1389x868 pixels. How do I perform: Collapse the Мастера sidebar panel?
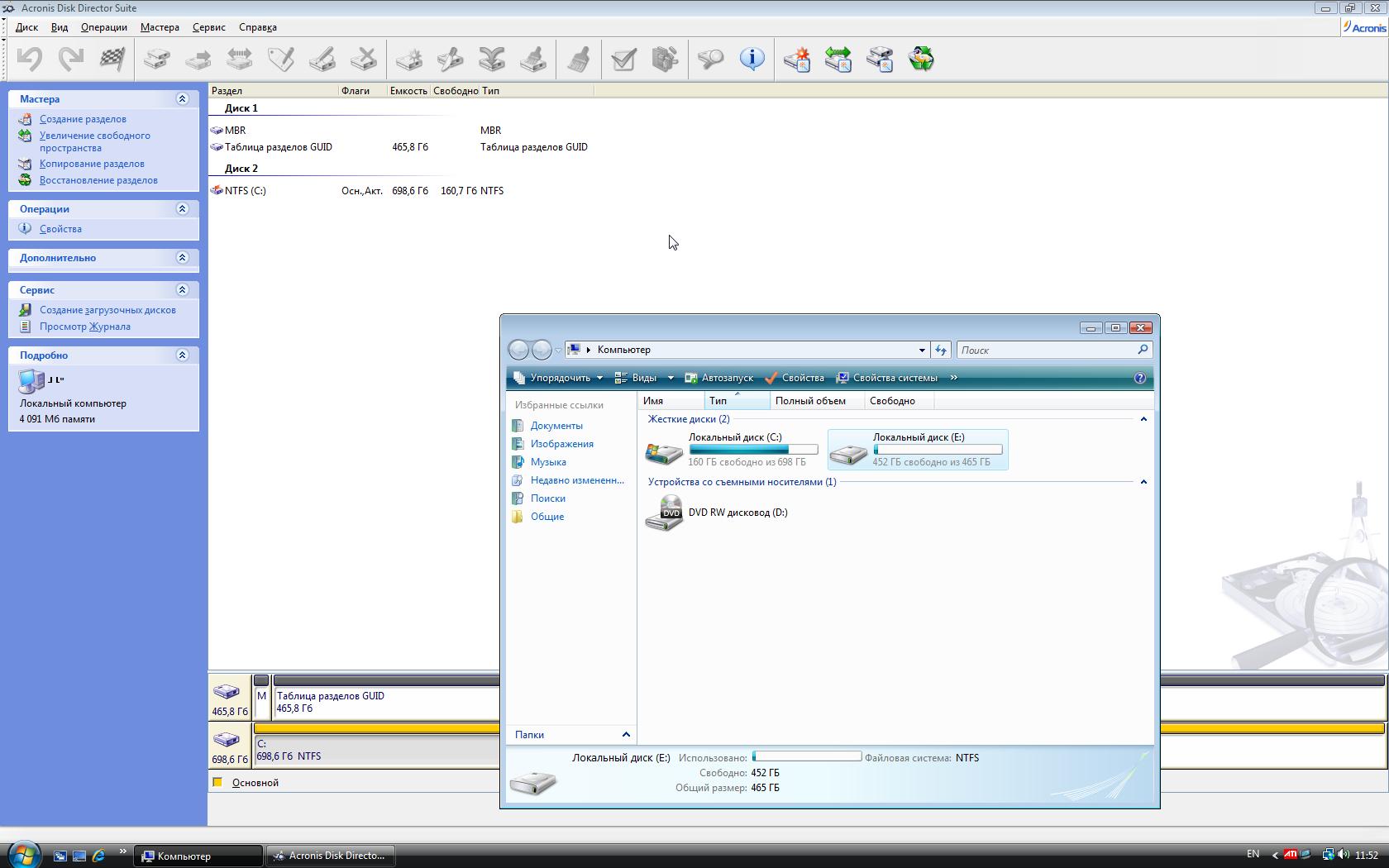click(x=182, y=98)
